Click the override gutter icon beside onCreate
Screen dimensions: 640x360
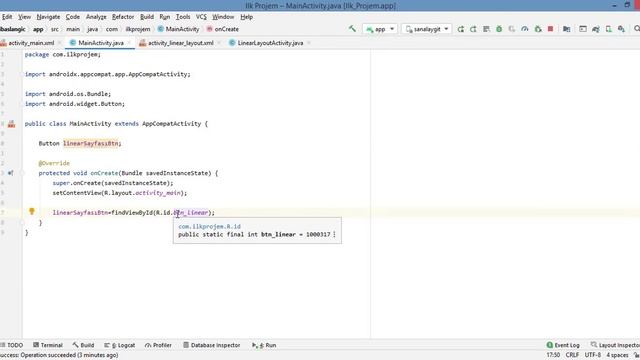11,173
